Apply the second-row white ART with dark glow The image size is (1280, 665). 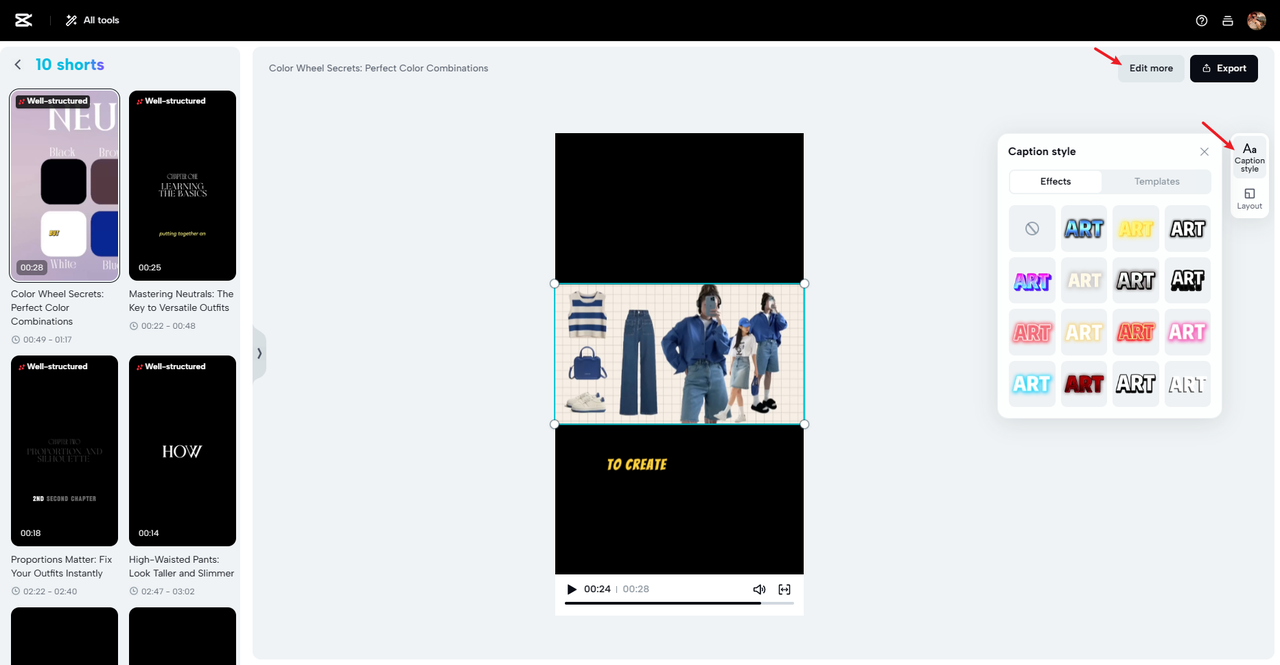pos(1136,281)
